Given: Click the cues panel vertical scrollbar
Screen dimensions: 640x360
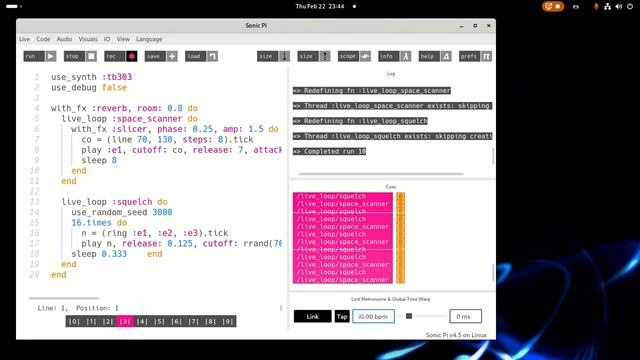Looking at the screenshot, I should [x=493, y=272].
